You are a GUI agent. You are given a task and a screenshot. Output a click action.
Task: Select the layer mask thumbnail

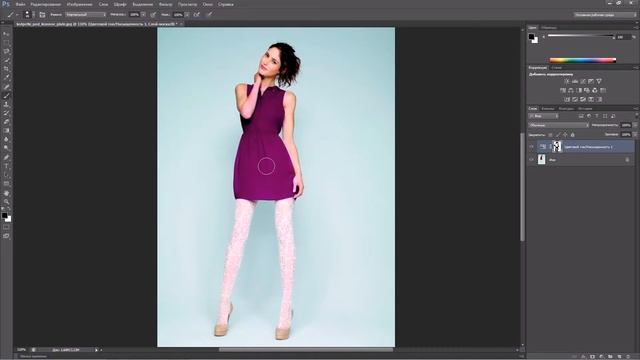click(x=557, y=147)
